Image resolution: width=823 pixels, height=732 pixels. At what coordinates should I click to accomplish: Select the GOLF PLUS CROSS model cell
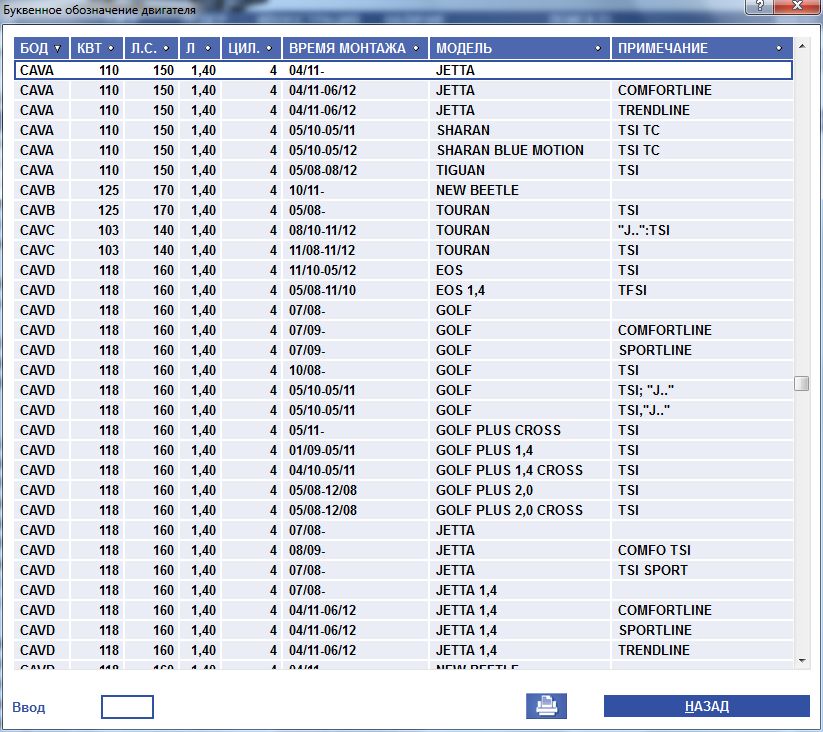[x=520, y=430]
